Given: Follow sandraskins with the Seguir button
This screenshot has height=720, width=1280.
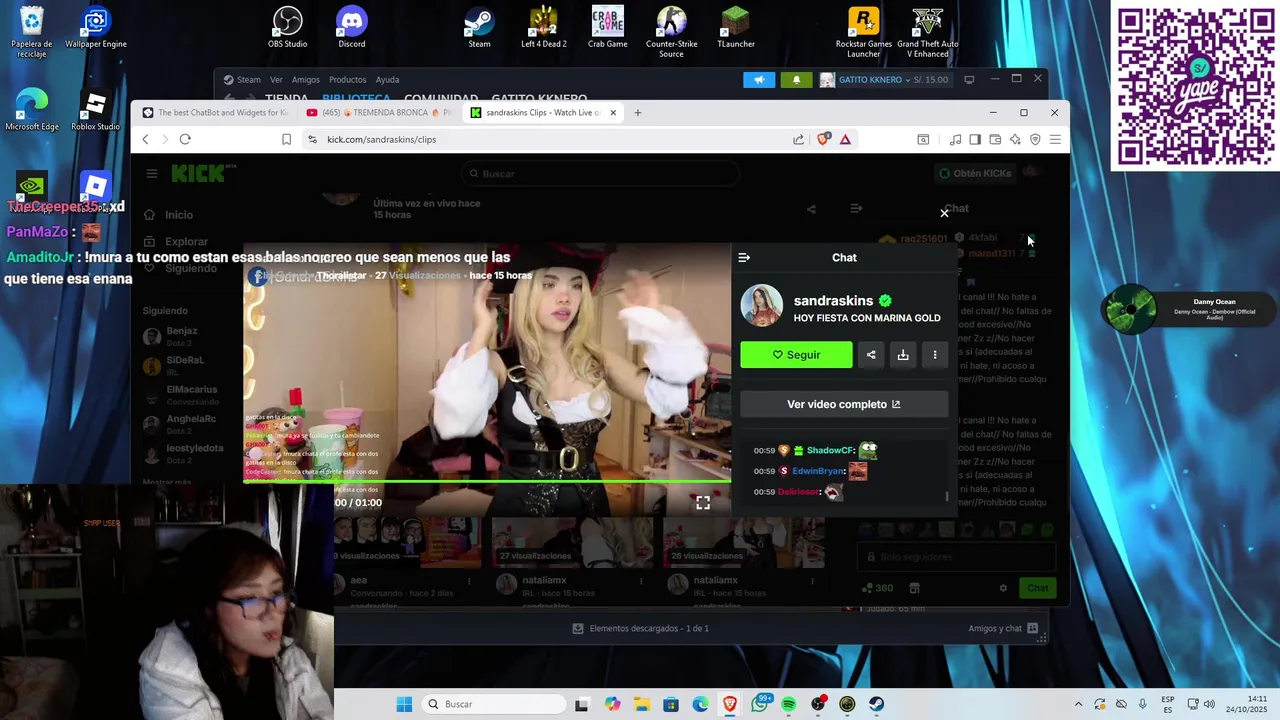Looking at the screenshot, I should pos(796,355).
